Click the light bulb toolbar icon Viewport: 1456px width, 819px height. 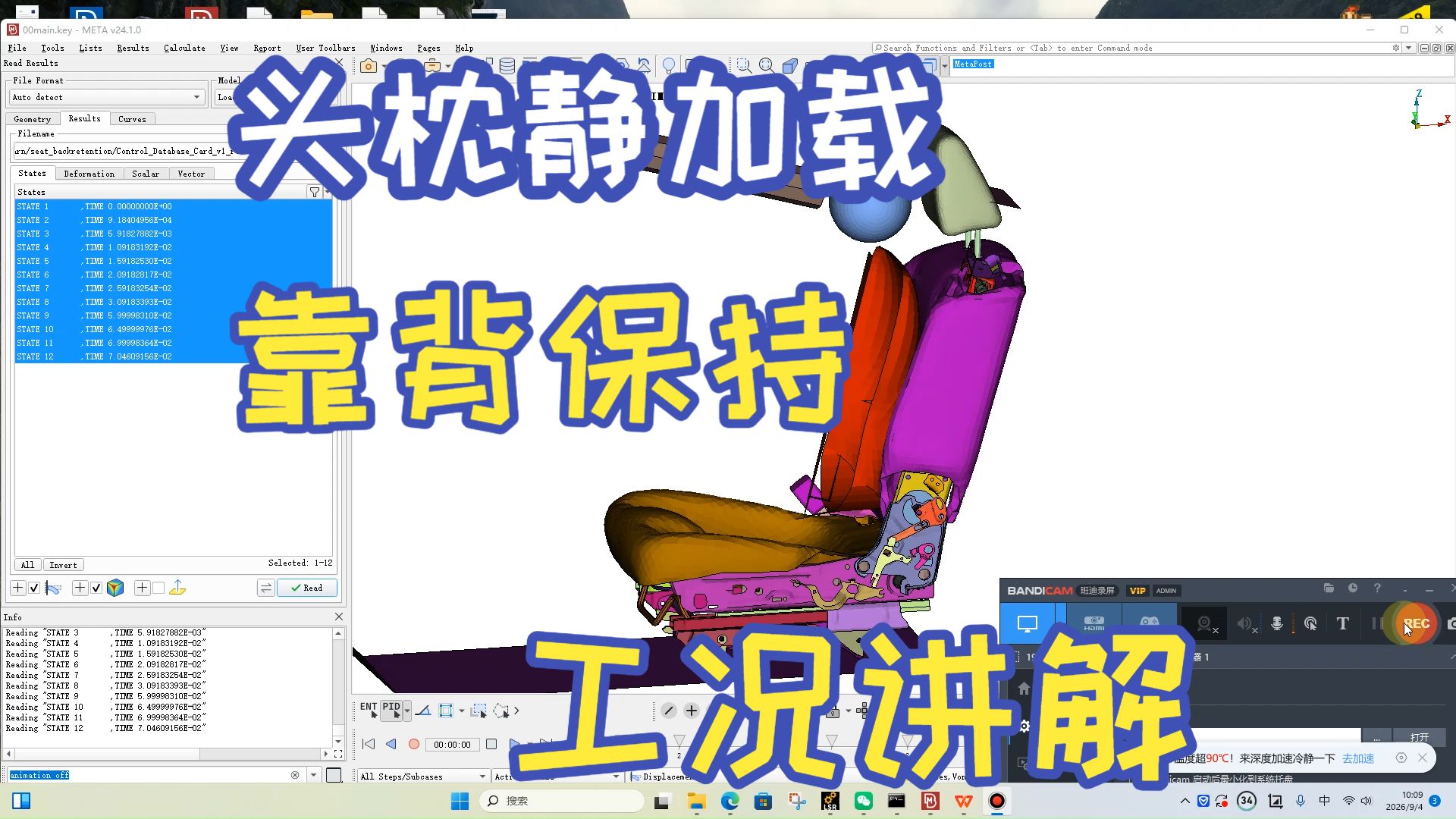click(669, 66)
